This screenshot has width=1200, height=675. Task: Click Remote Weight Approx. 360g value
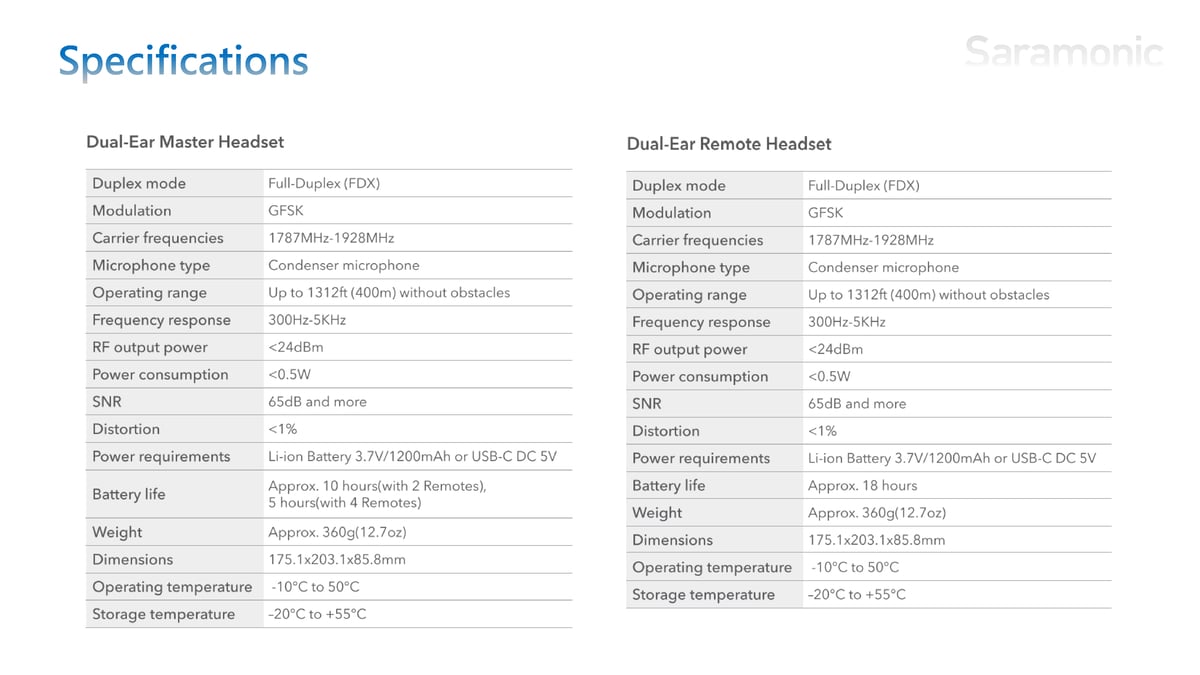pyautogui.click(x=877, y=513)
